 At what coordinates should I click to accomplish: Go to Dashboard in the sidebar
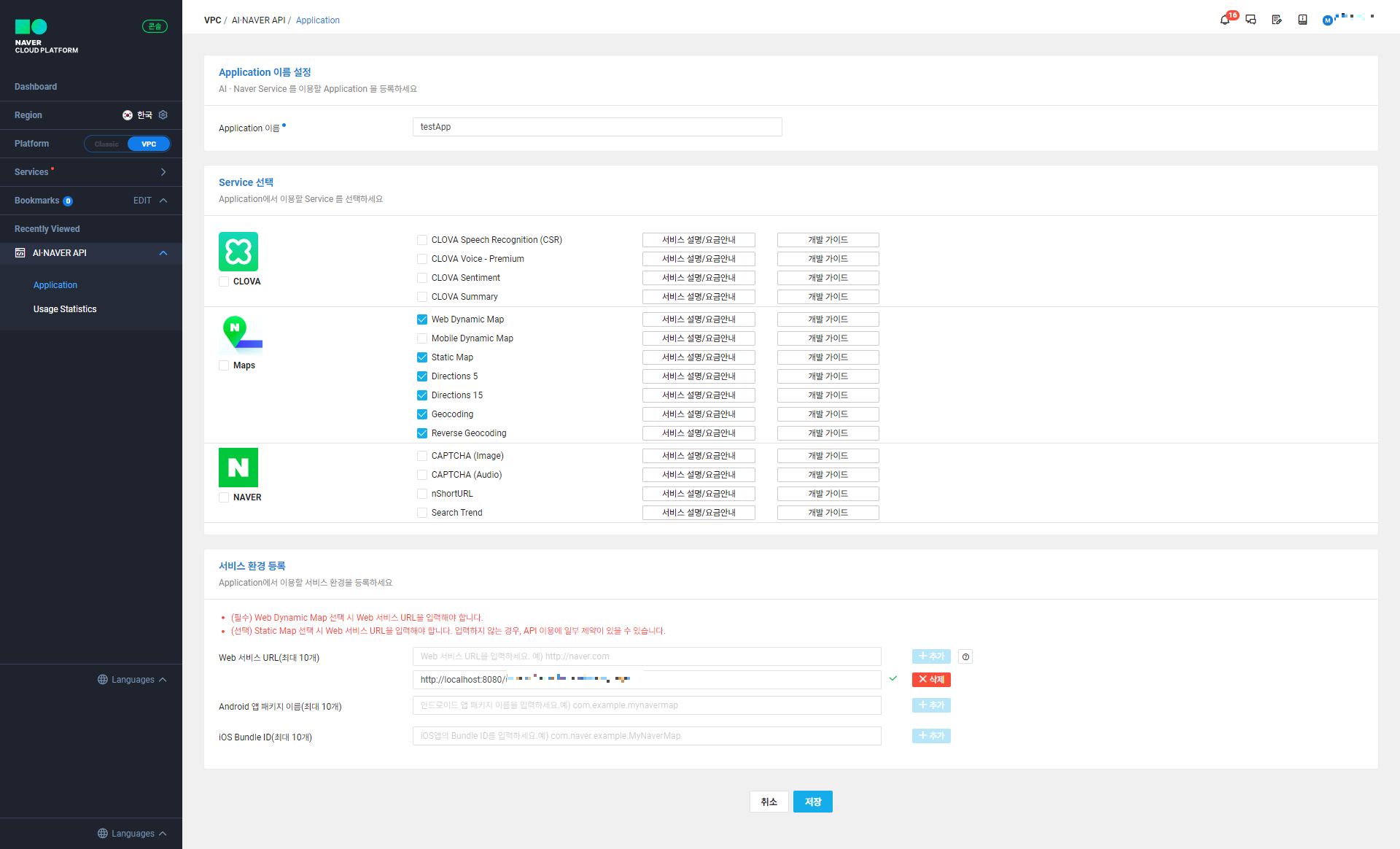pyautogui.click(x=36, y=87)
